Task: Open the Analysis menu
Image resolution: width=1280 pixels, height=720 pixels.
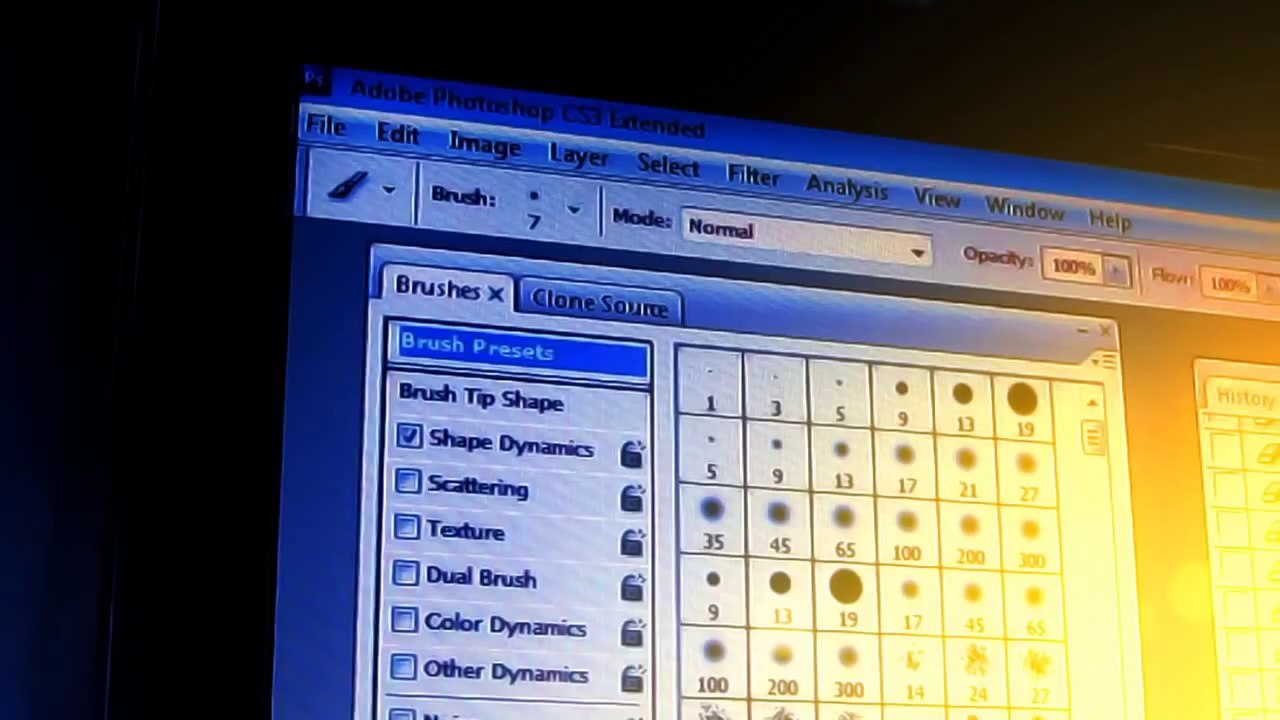Action: (846, 187)
